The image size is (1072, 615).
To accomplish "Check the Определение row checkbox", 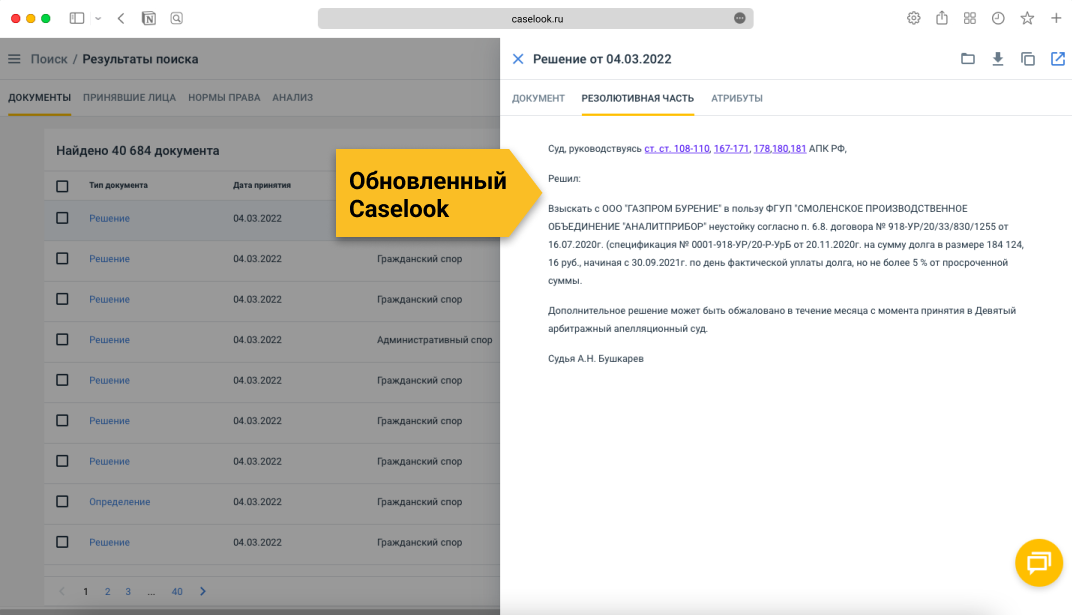I will [x=62, y=502].
